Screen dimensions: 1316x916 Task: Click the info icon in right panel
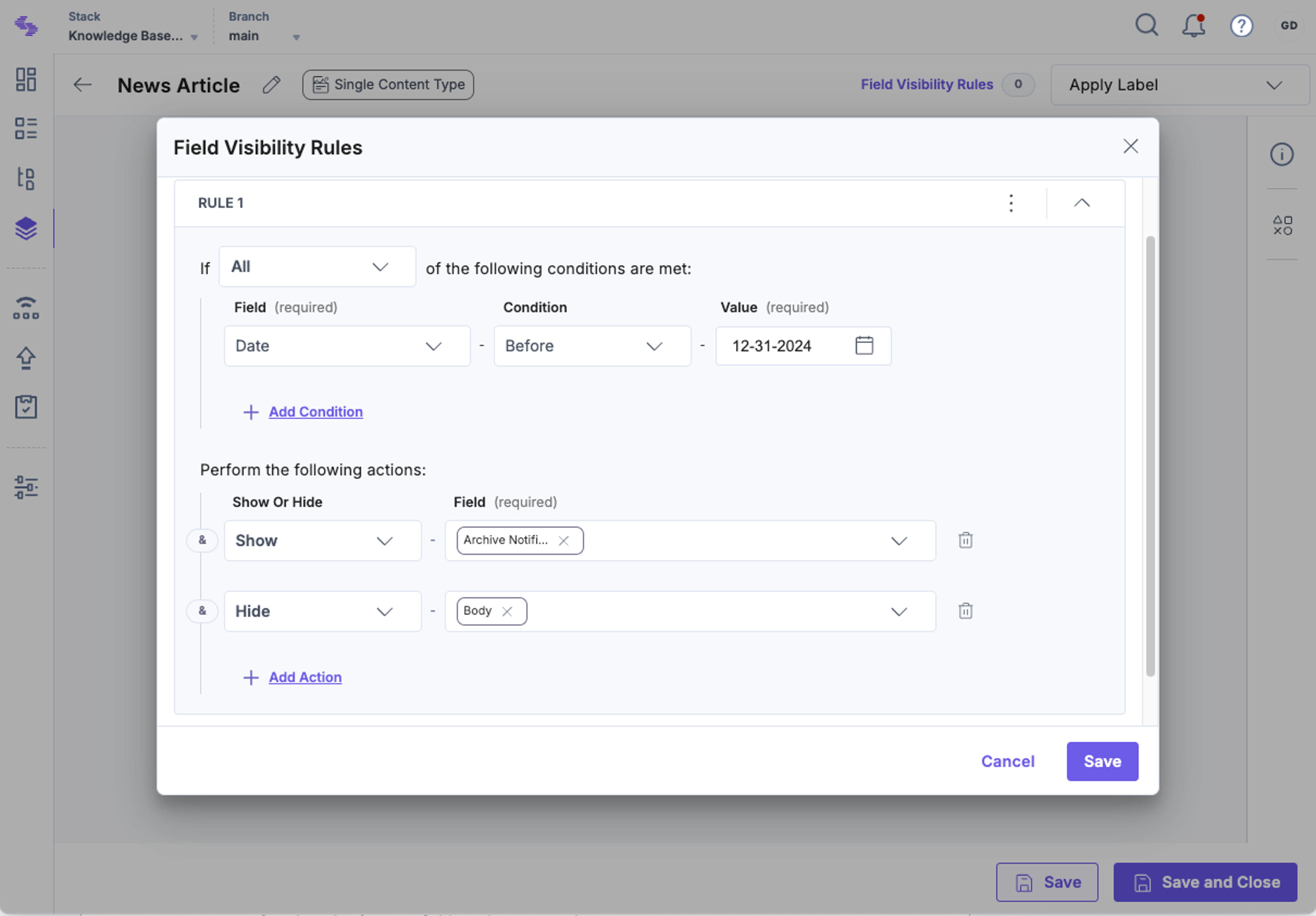click(1282, 154)
